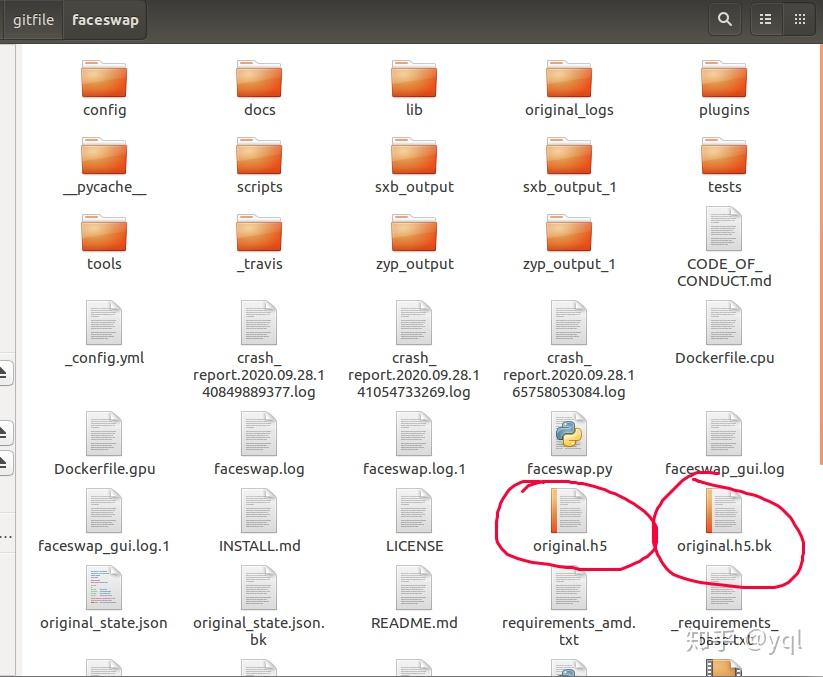Screen dimensions: 823x677
Task: Click the top eject button in sidebar
Action: [x=4, y=373]
